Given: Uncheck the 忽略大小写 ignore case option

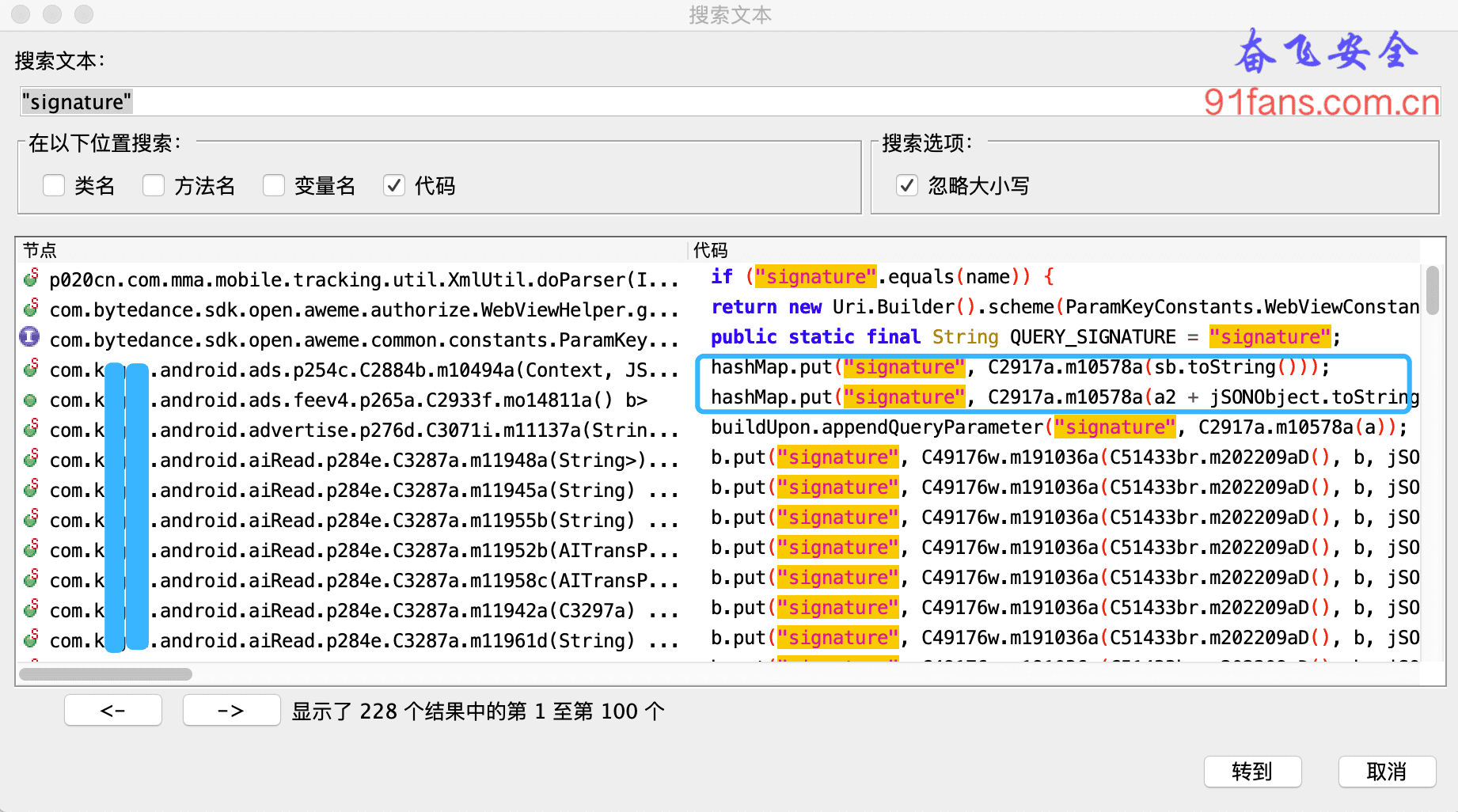Looking at the screenshot, I should (907, 185).
